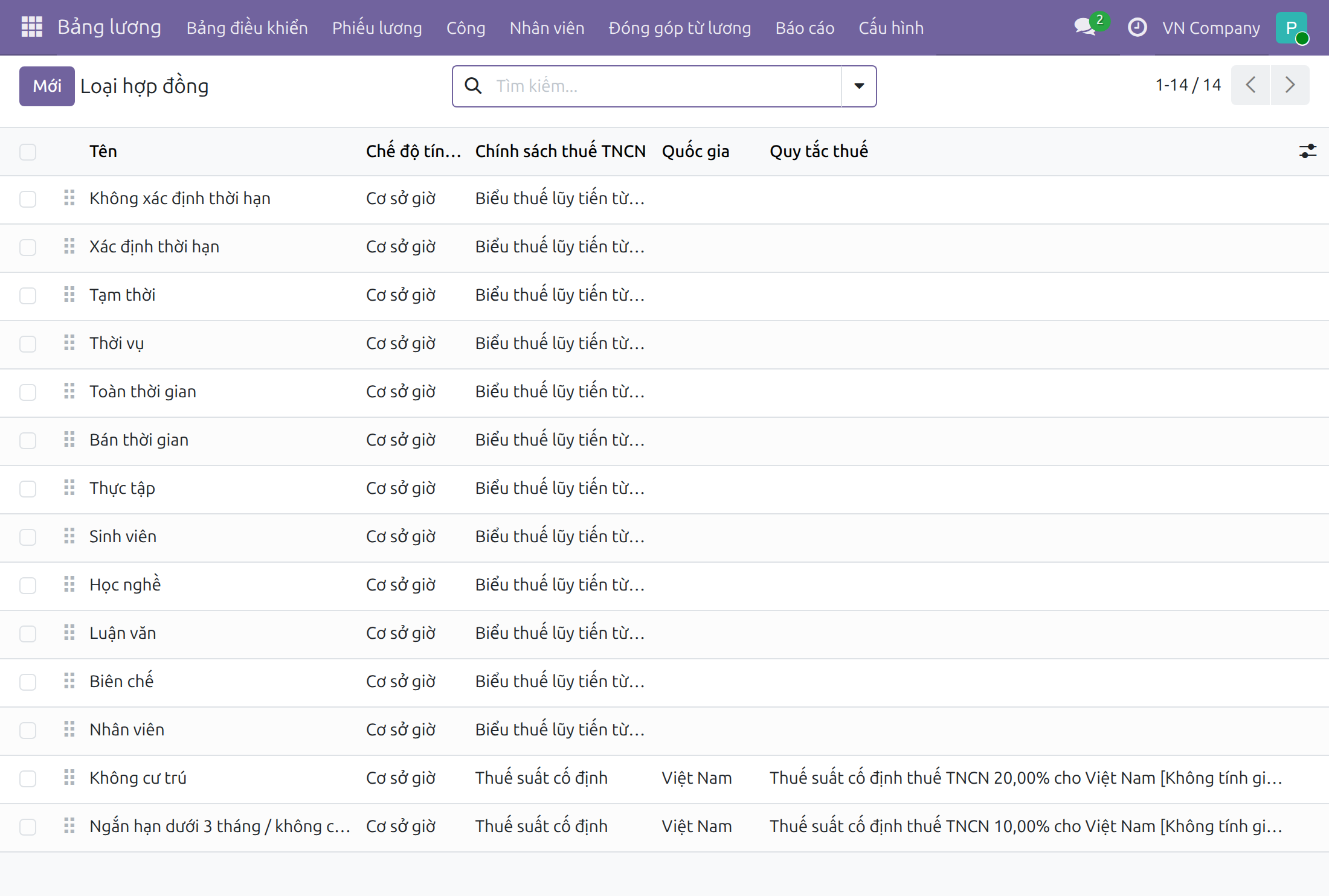Click the Mới button
Viewport: 1329px width, 896px height.
pos(47,86)
